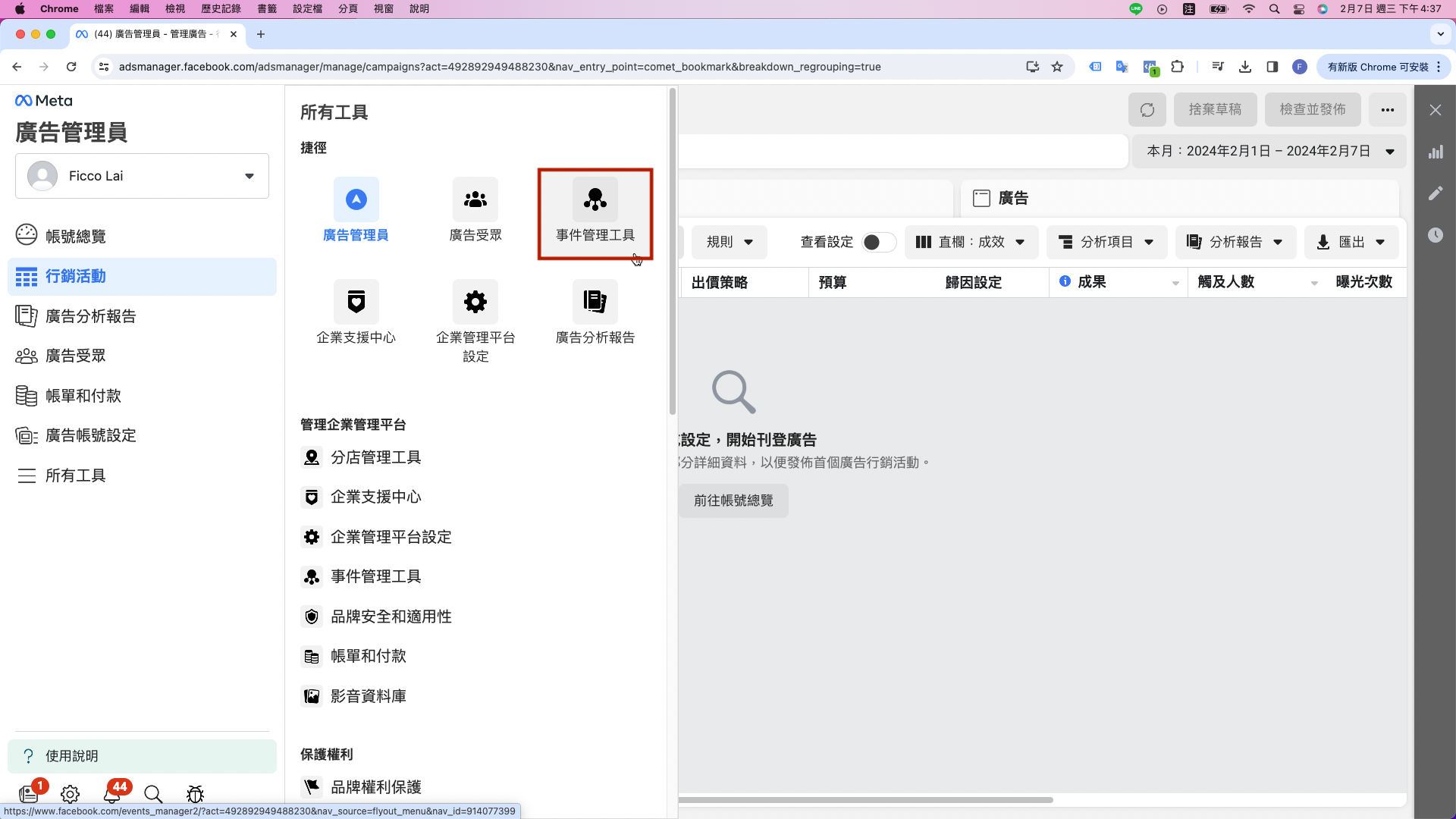The width and height of the screenshot is (1456, 819).
Task: Open the three-dots more options button
Action: (1388, 110)
